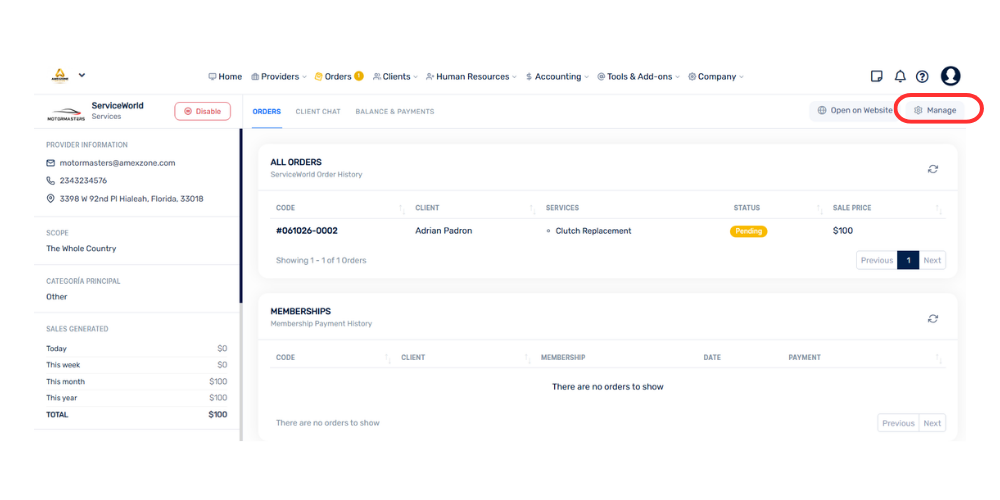The image size is (1000, 500).
Task: Click the left panel vertical scrollbar
Action: pyautogui.click(x=241, y=216)
